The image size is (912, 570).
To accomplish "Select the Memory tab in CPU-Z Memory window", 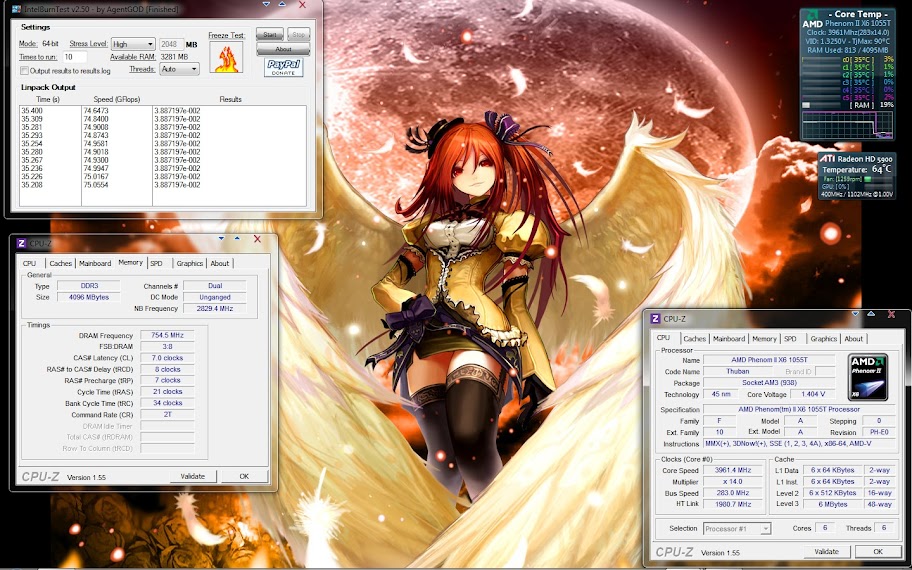I will tap(130, 262).
